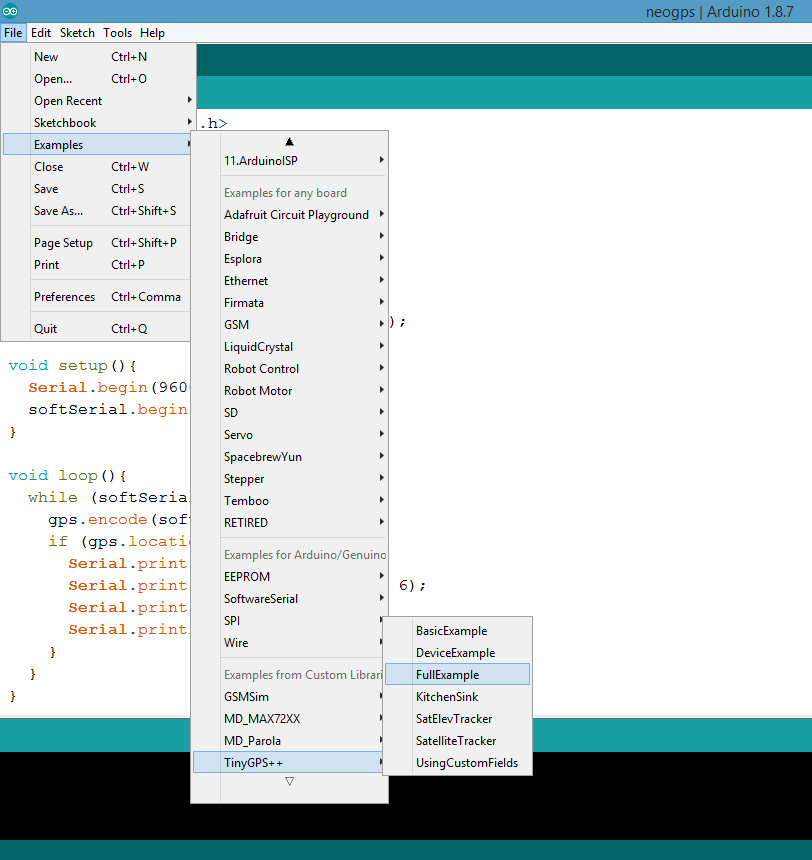Image resolution: width=812 pixels, height=860 pixels.
Task: Open the FullExample sketch
Action: pos(458,675)
